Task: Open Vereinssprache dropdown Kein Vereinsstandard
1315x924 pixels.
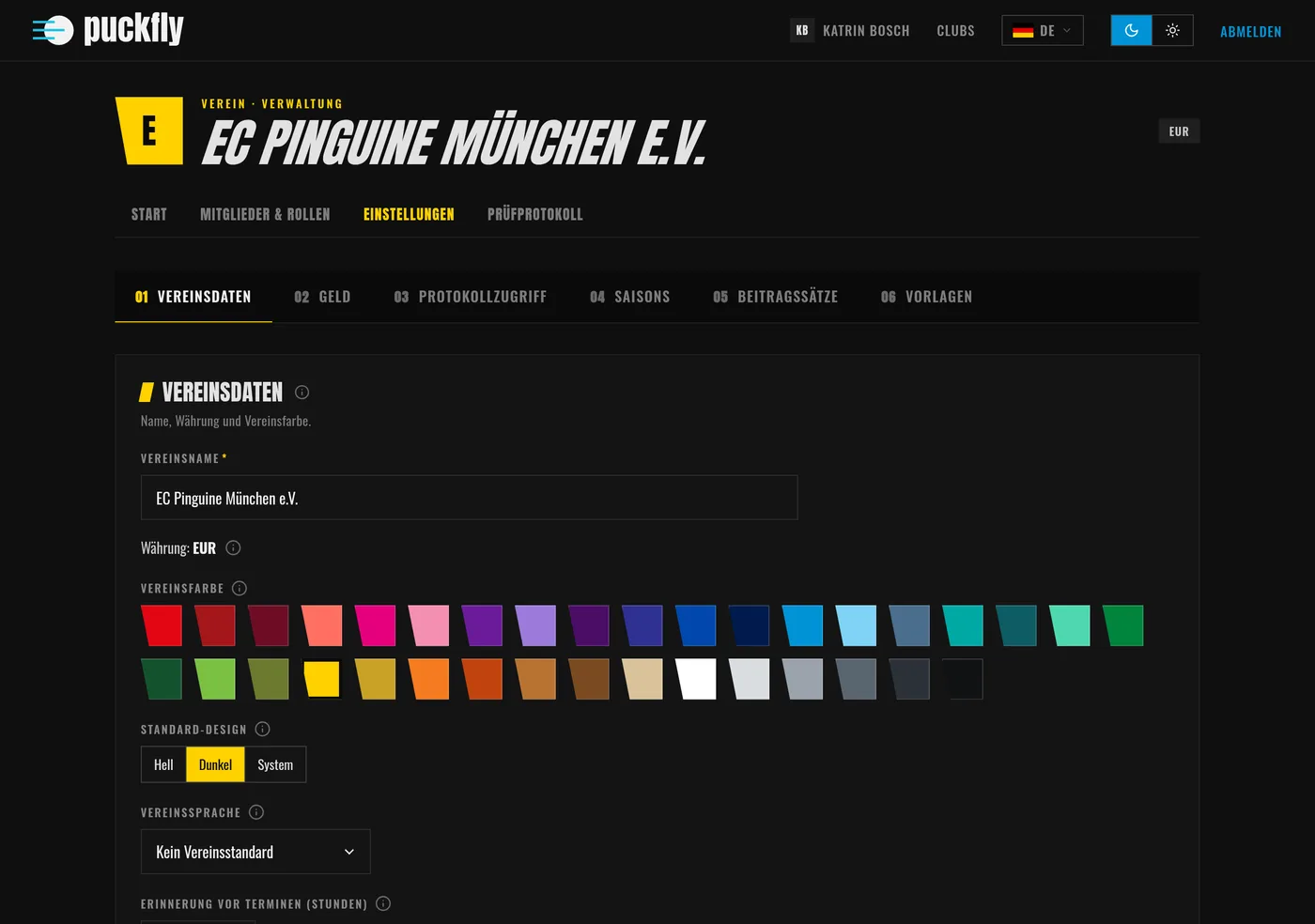Action: coord(255,852)
